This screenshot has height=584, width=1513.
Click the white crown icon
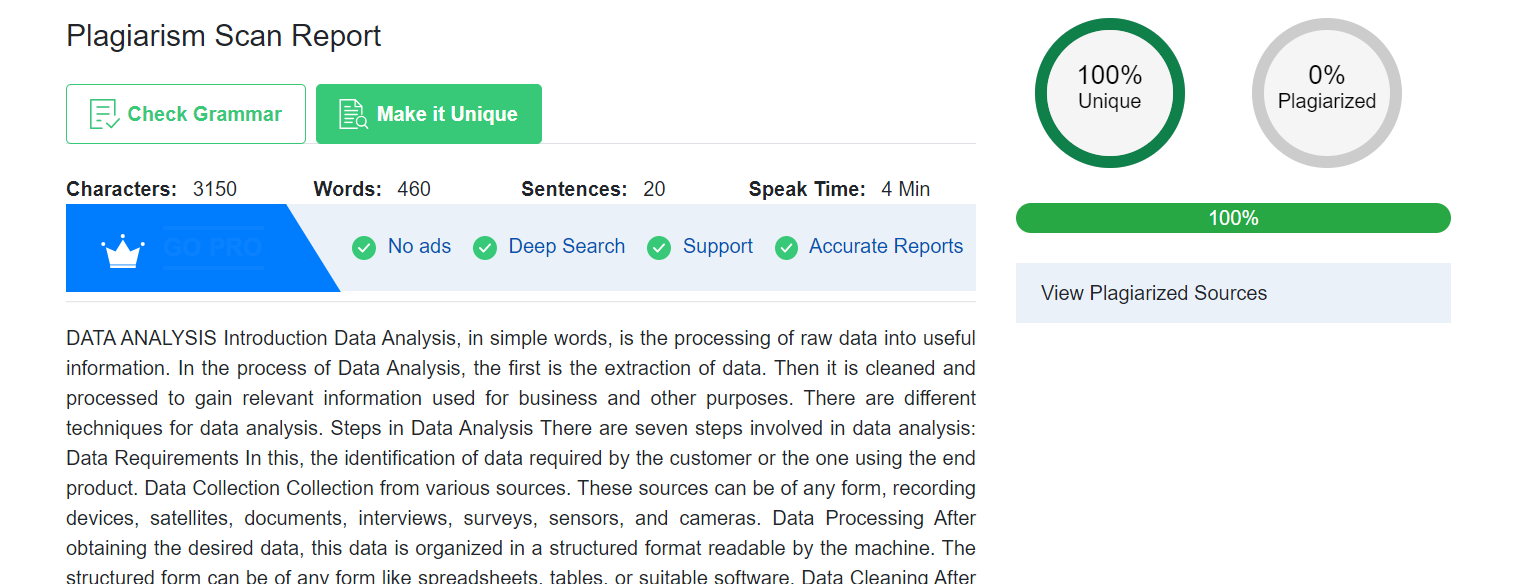123,250
